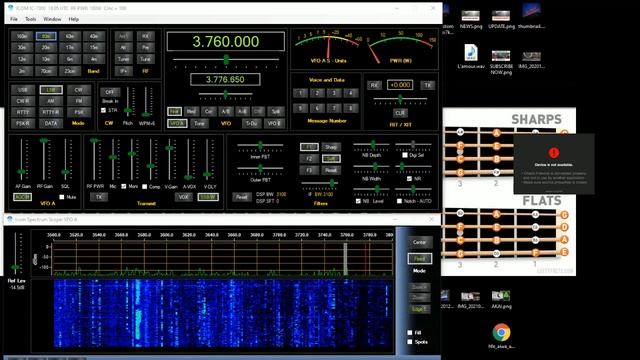
Task: Toggle the CW Break In OFF button
Action: tap(110, 92)
